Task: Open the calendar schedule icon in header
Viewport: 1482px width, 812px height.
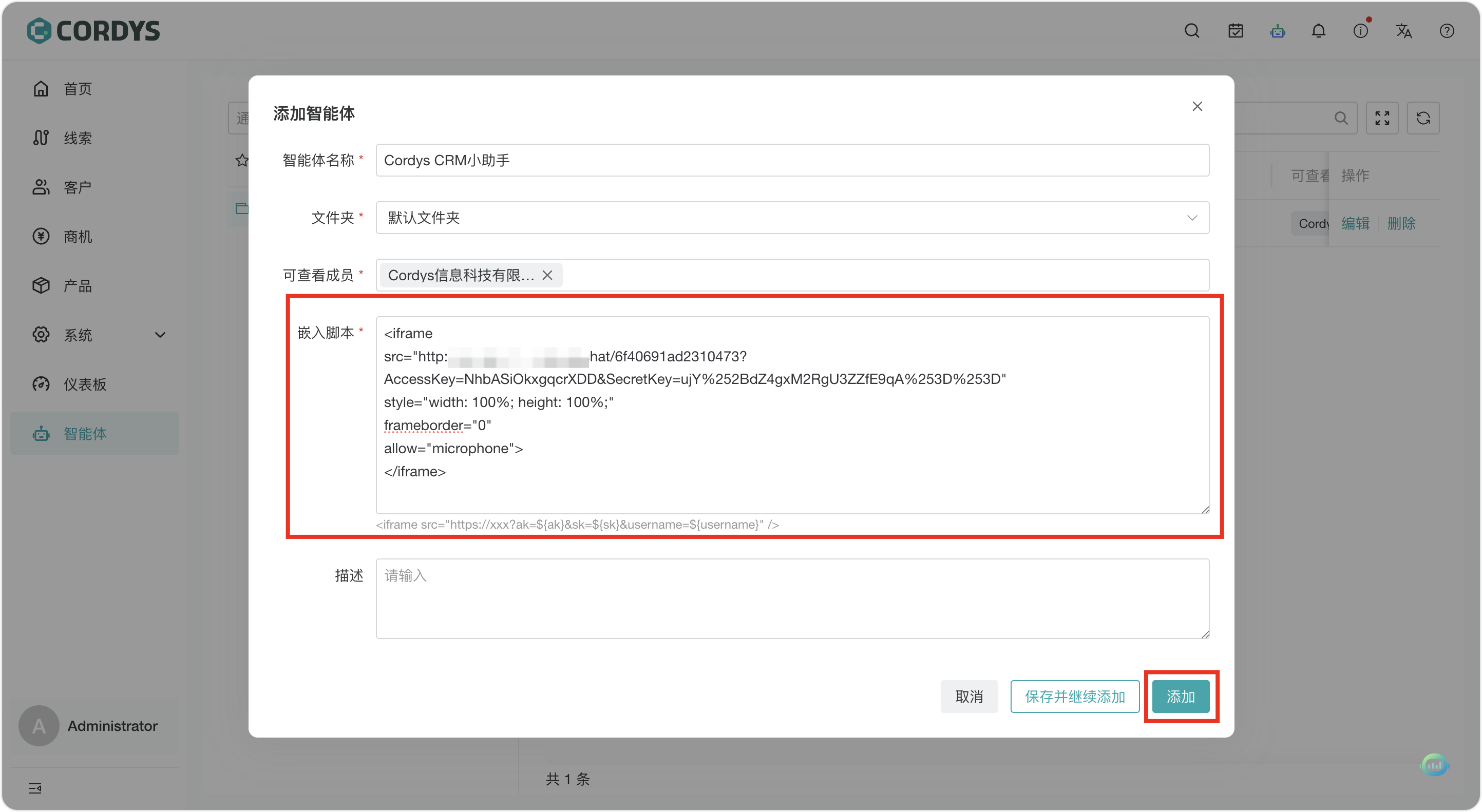Action: point(1235,31)
